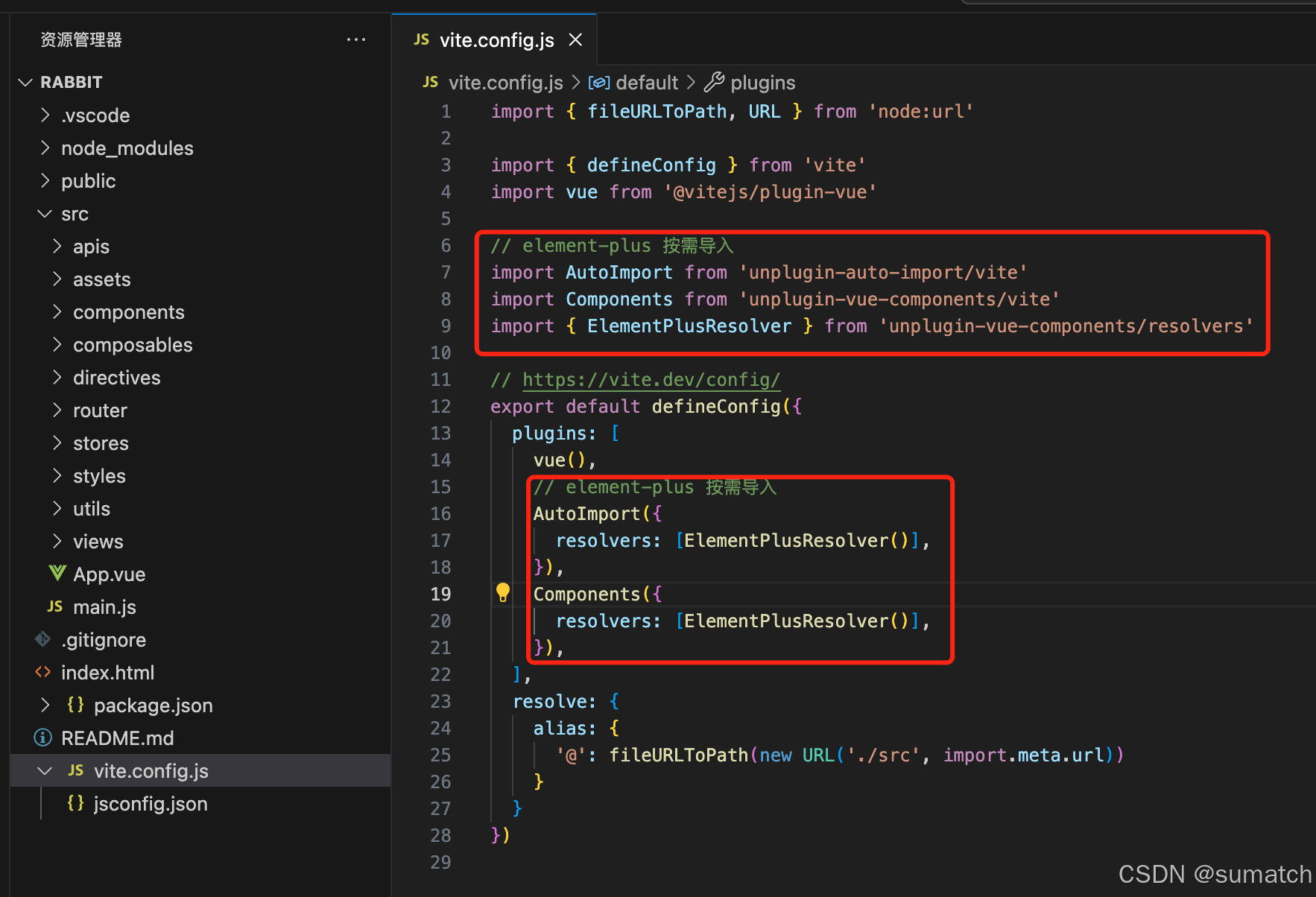Click line number 12 in the gutter

coord(440,406)
